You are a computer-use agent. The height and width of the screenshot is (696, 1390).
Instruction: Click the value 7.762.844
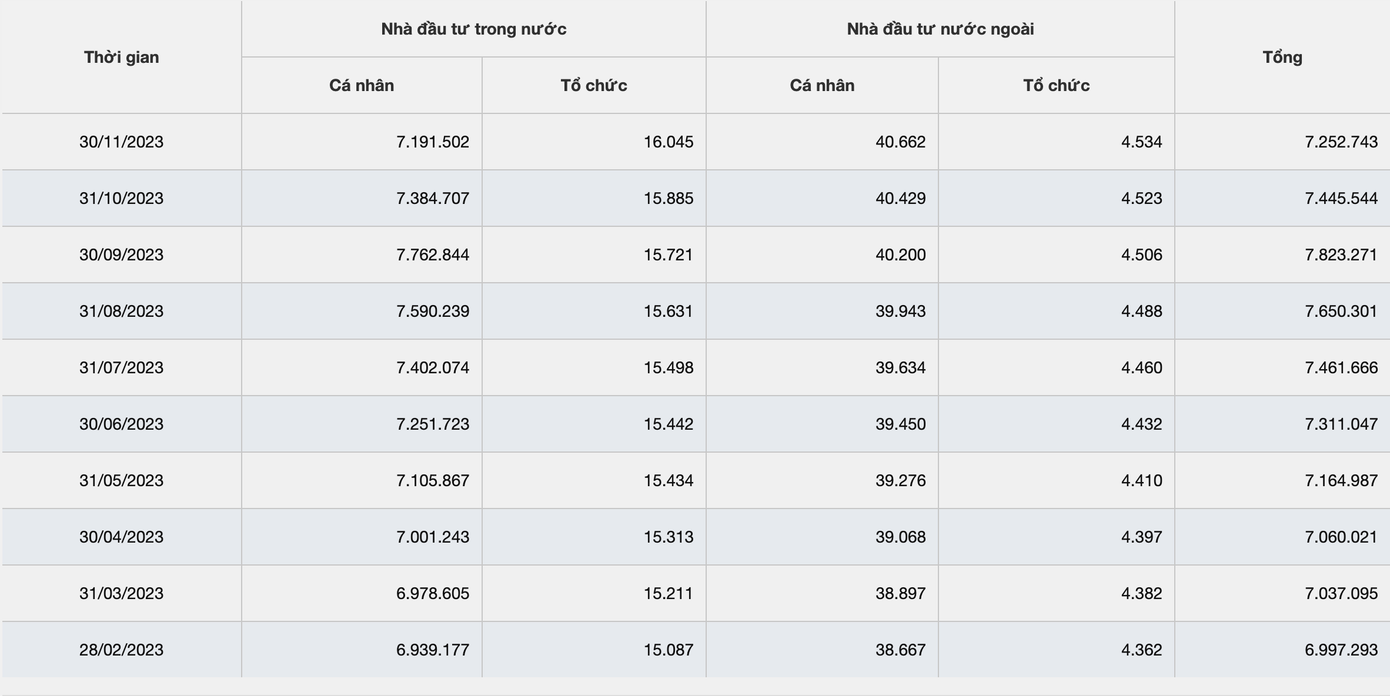432,255
